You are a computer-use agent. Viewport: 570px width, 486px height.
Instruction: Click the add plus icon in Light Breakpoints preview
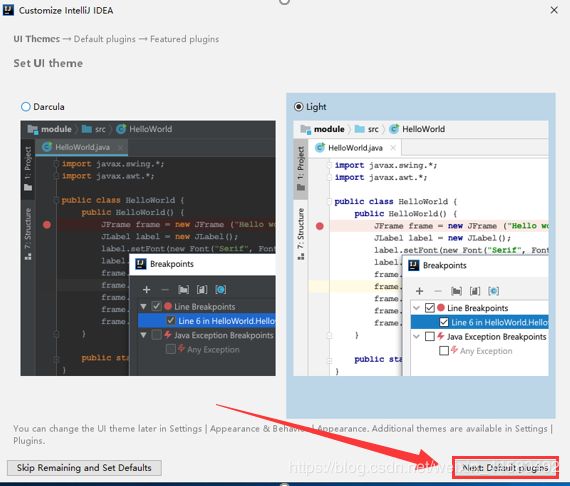pos(420,291)
